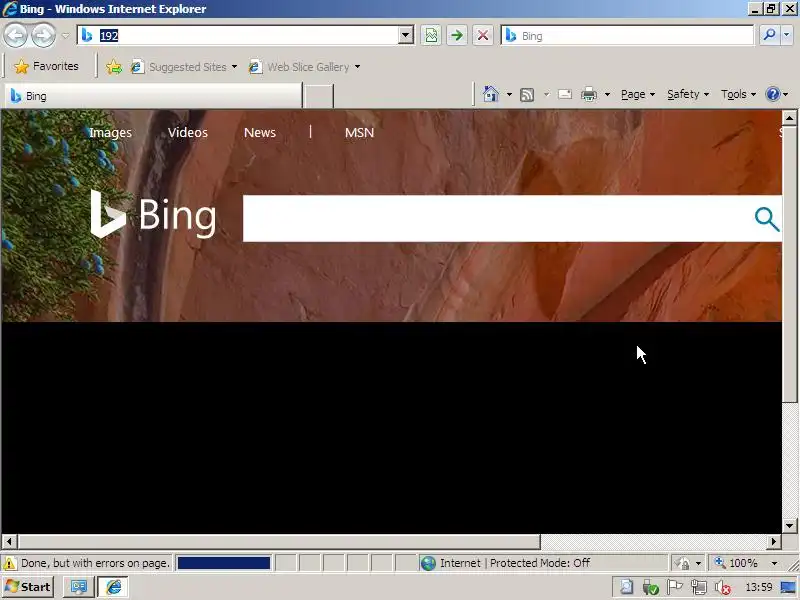Open the Windows Start menu
This screenshot has width=800, height=600.
pyautogui.click(x=29, y=587)
